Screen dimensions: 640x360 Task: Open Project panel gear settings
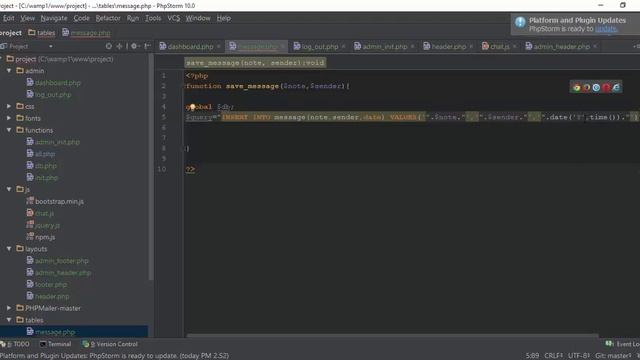134,47
